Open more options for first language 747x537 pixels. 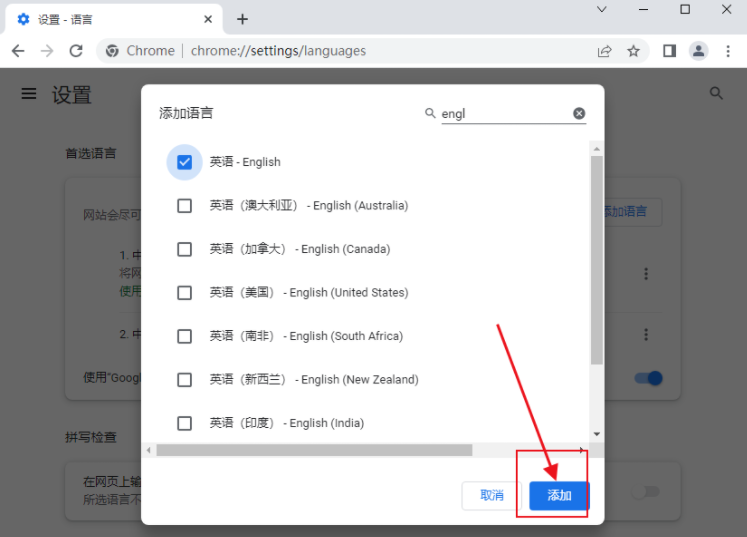646,274
